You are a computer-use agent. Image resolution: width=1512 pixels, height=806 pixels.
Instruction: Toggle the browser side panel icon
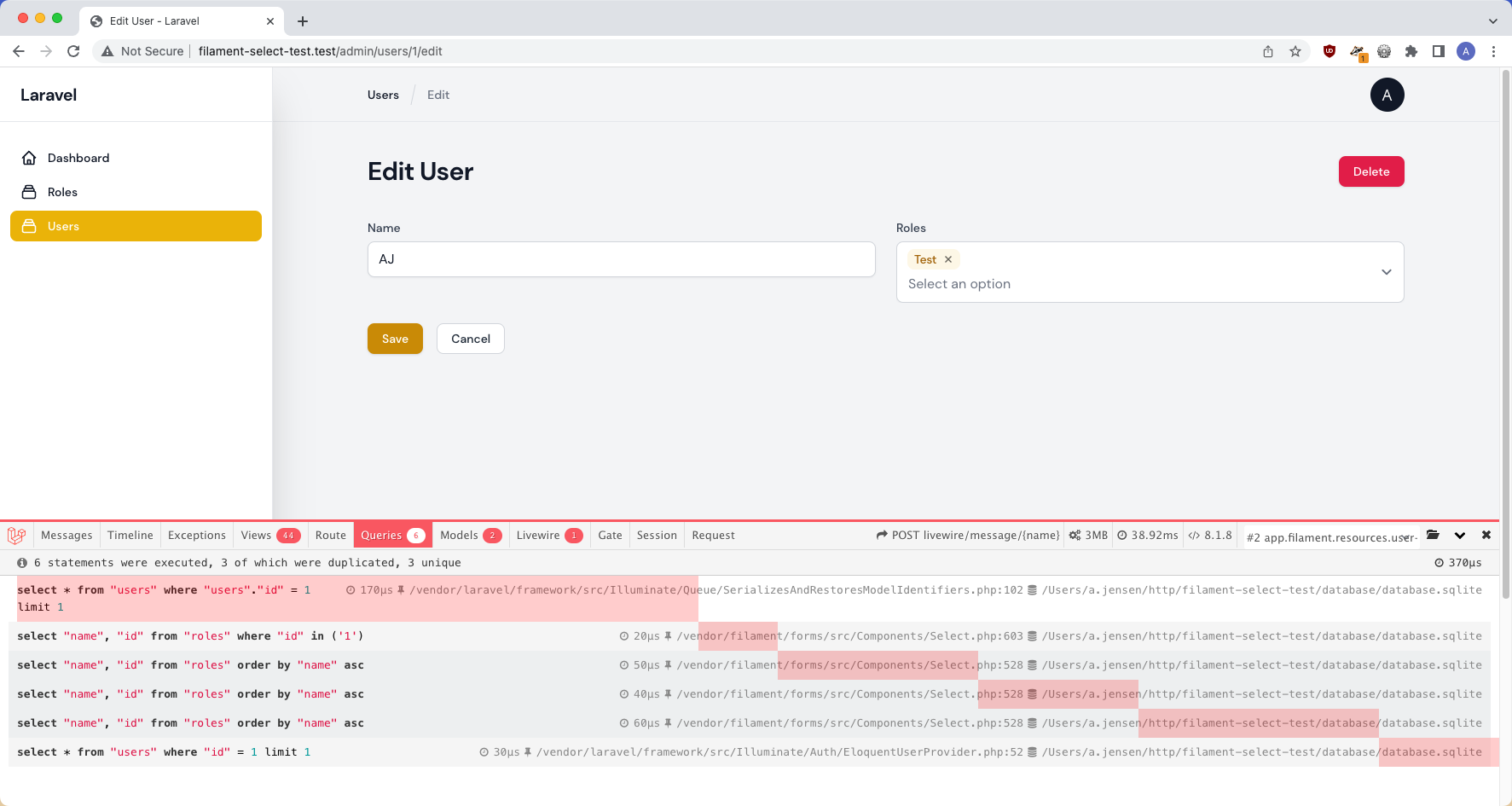coord(1439,51)
